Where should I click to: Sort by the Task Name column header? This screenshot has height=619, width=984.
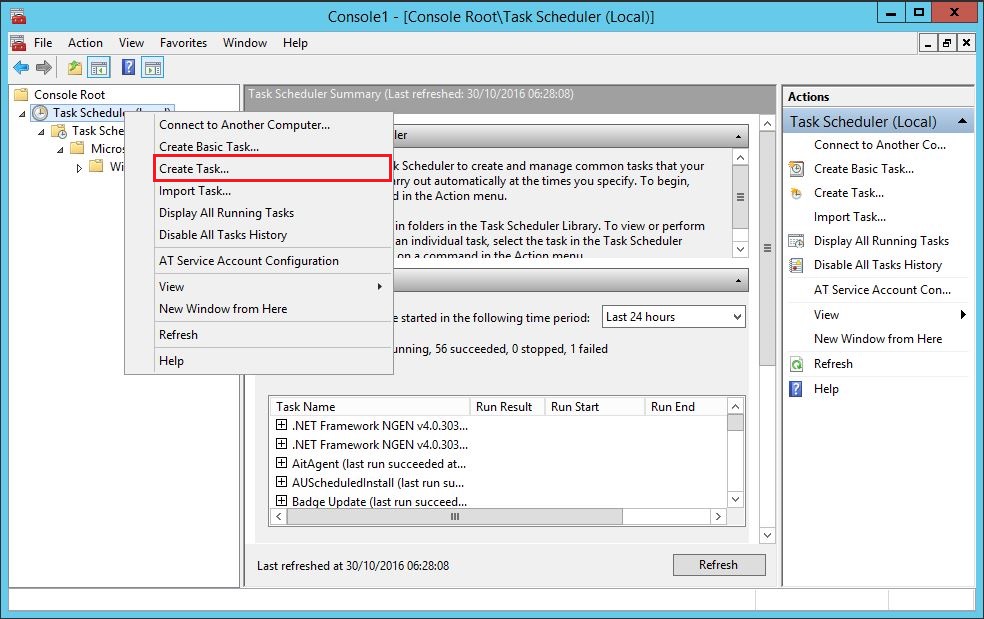(370, 407)
